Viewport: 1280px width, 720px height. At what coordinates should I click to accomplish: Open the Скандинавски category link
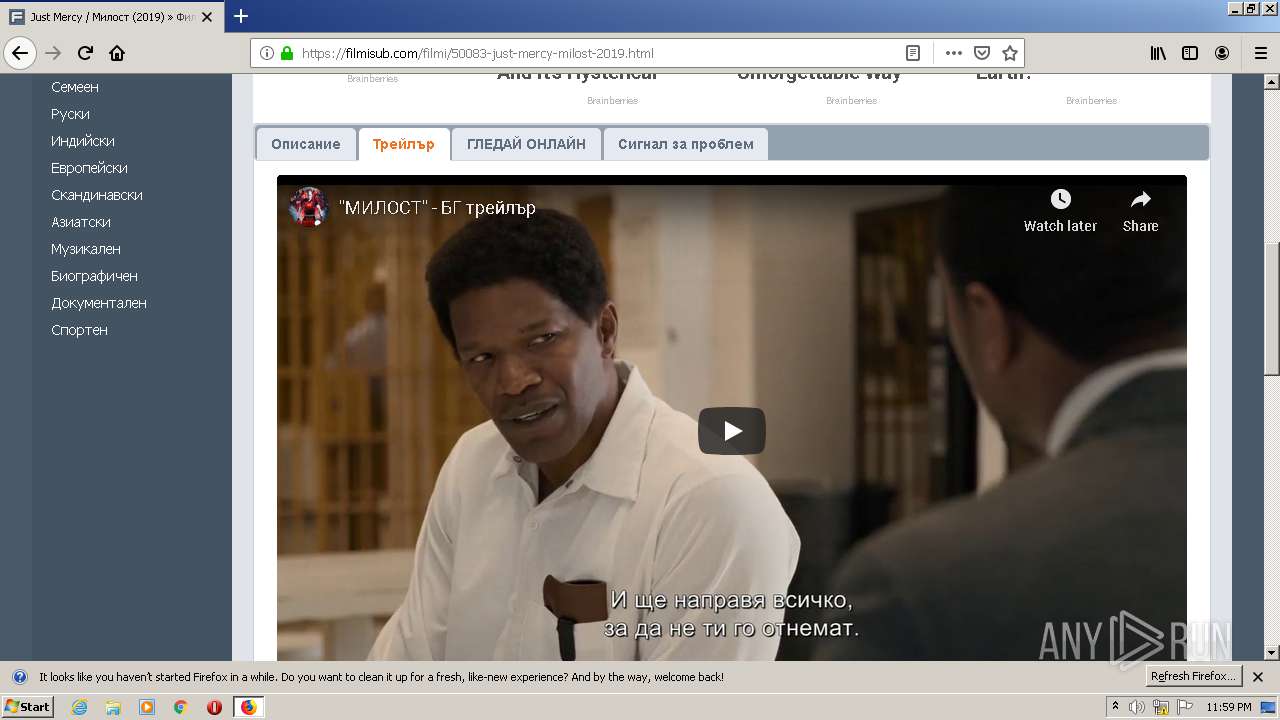97,195
